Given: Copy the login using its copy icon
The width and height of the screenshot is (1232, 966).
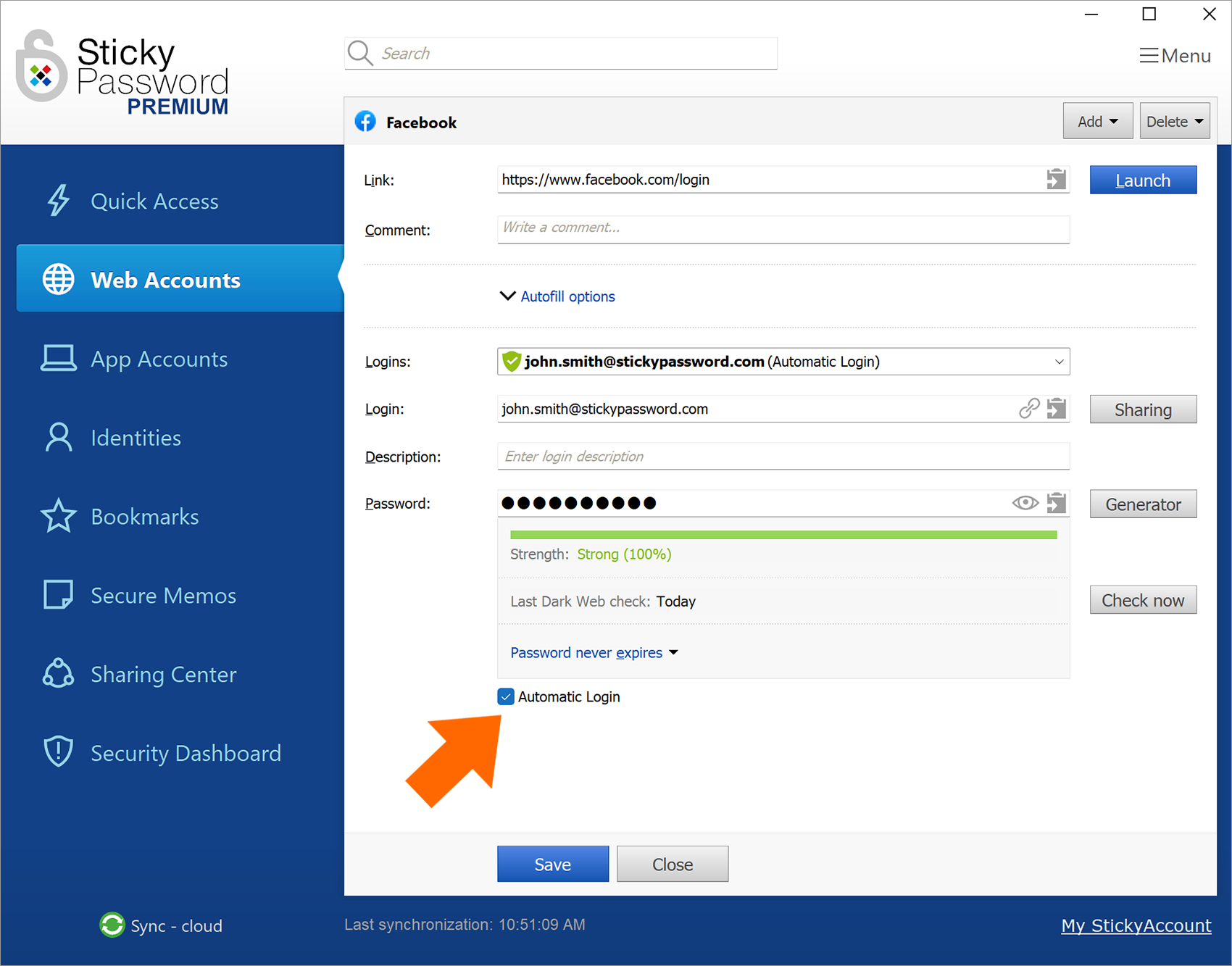Looking at the screenshot, I should pos(1057,409).
